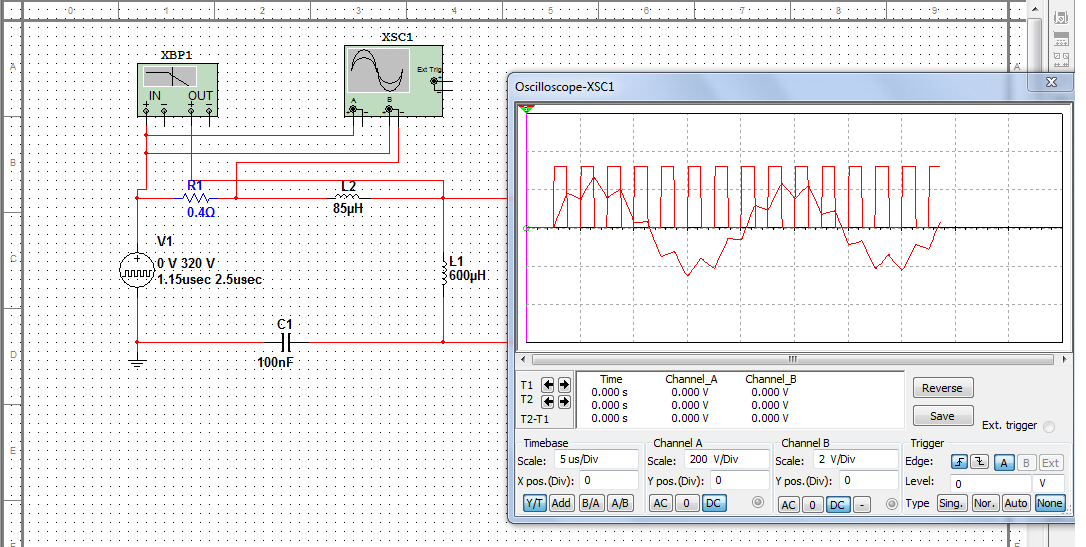Set trigger type to Auto
This screenshot has height=547, width=1086.
point(1016,503)
